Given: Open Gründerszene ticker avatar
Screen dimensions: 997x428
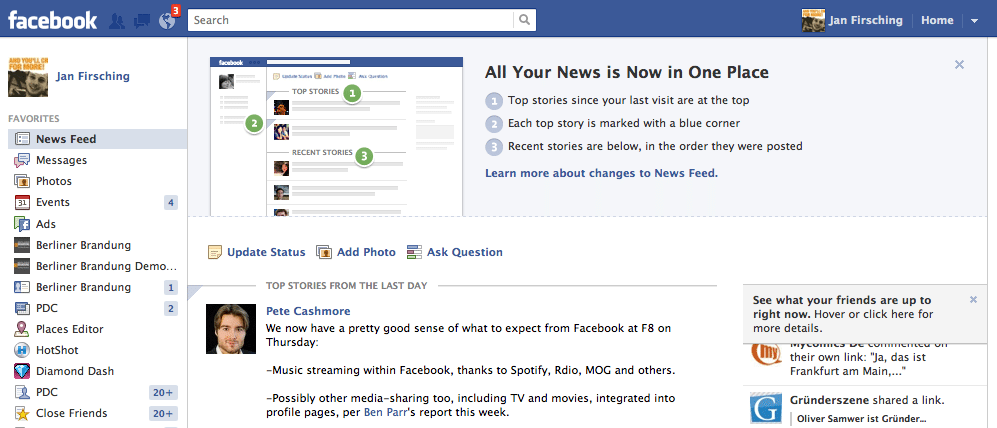Looking at the screenshot, I should [x=766, y=408].
